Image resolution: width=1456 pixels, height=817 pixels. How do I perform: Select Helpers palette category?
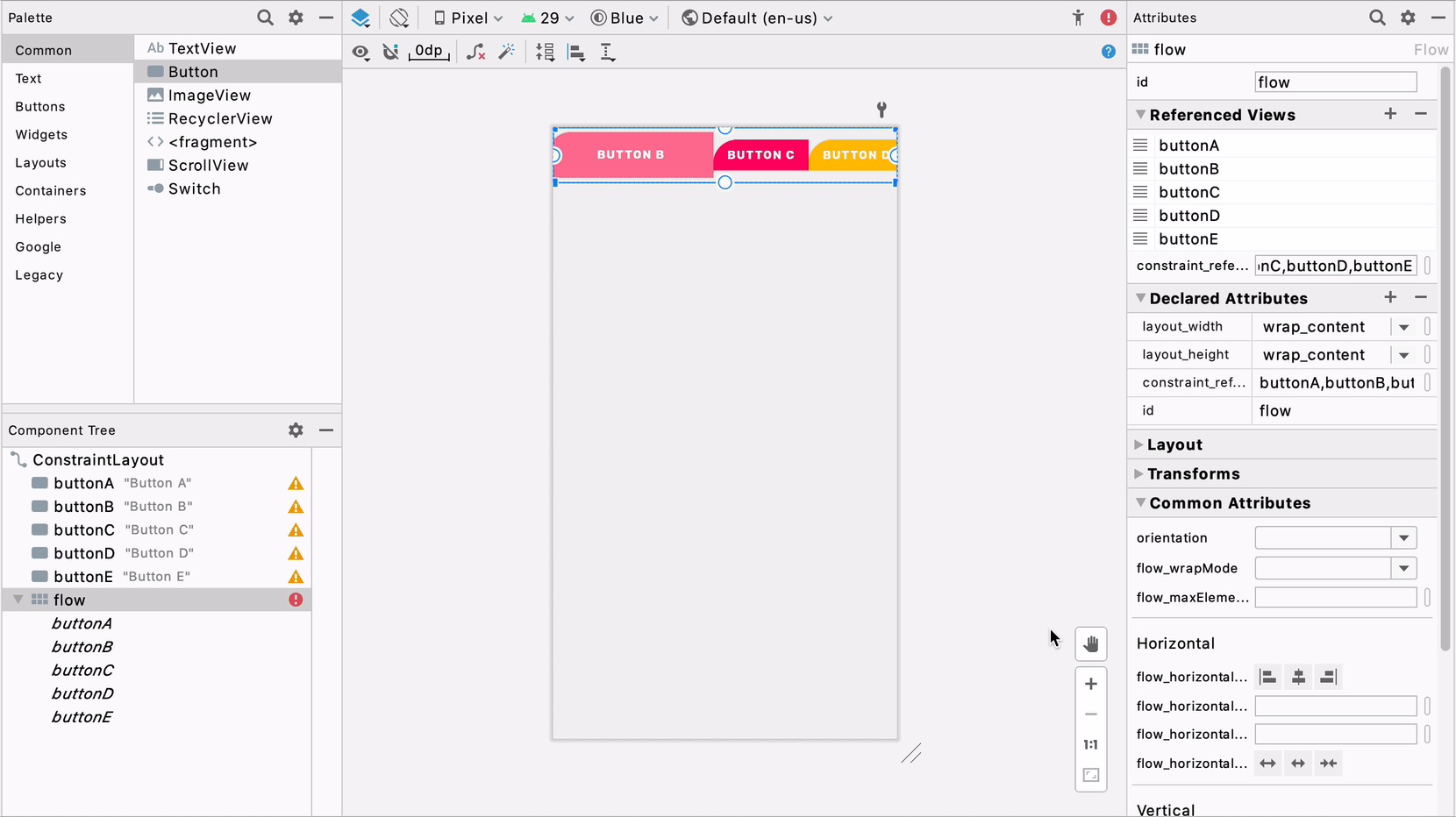(68, 218)
